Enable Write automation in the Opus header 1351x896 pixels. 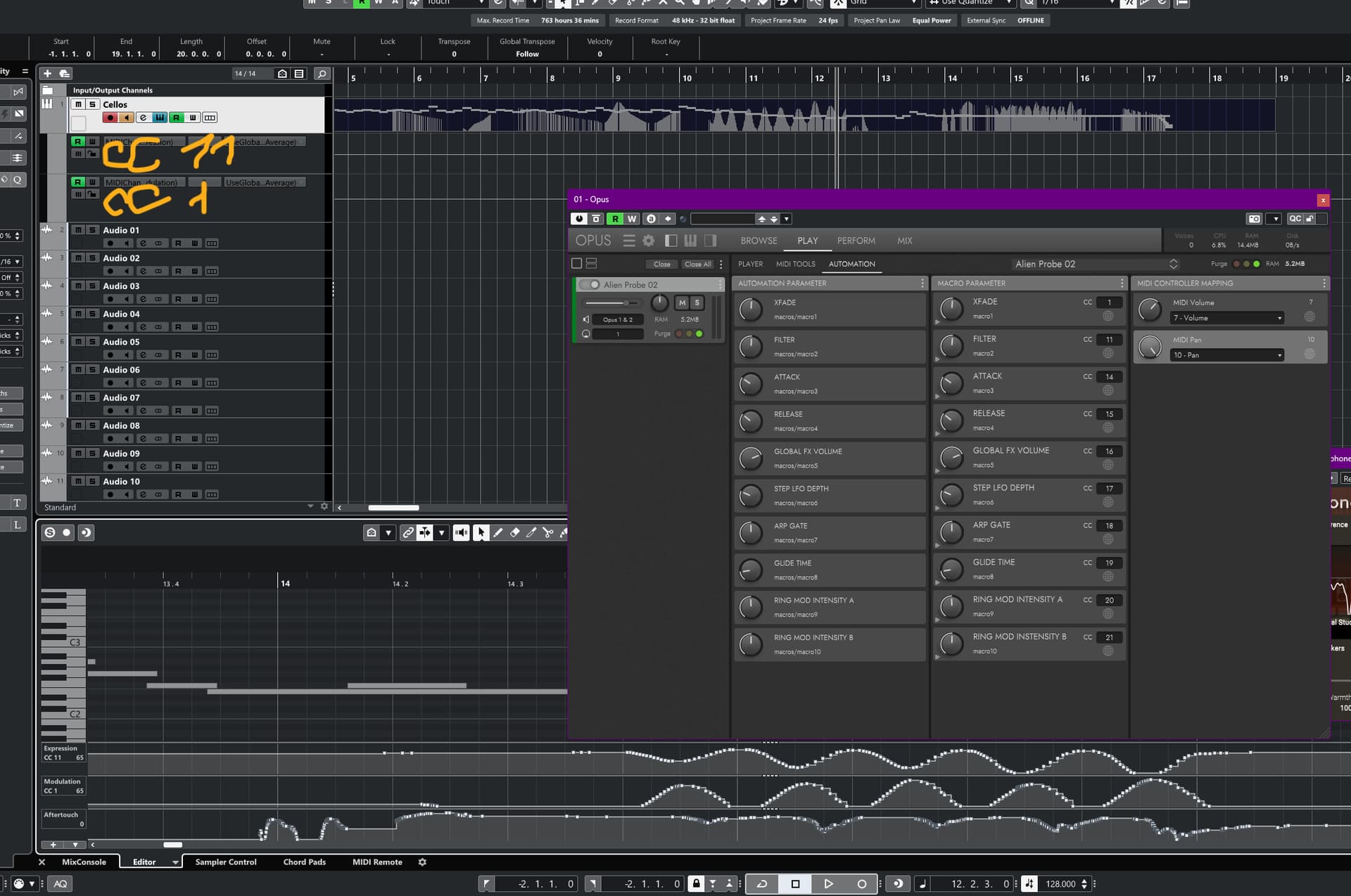(x=631, y=219)
